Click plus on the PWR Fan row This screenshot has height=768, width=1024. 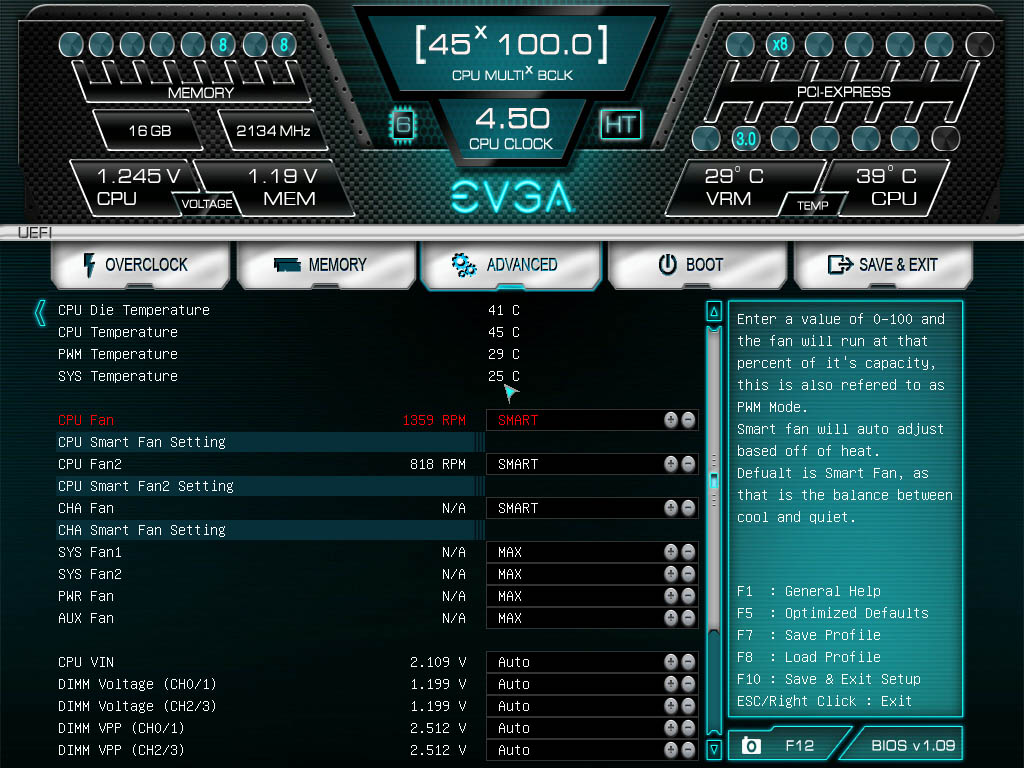pyautogui.click(x=671, y=596)
